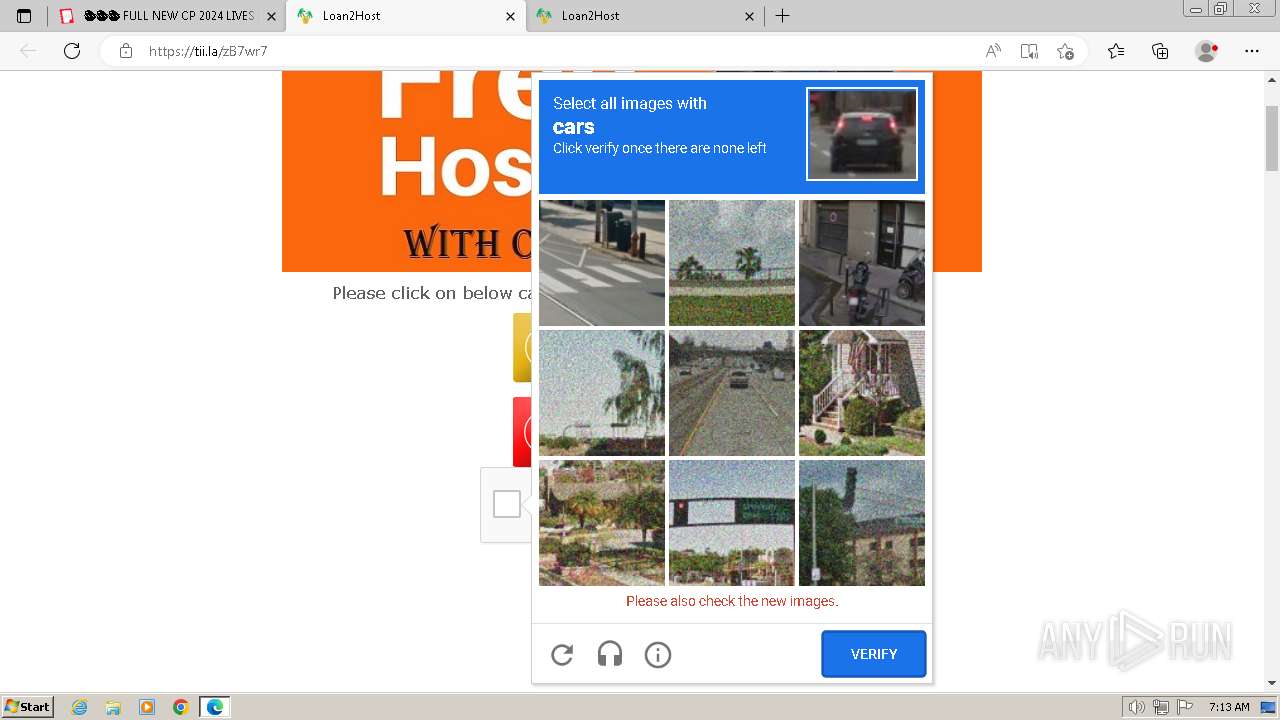The width and height of the screenshot is (1280, 720).
Task: Get an audio challenge via headphones icon
Action: click(610, 655)
